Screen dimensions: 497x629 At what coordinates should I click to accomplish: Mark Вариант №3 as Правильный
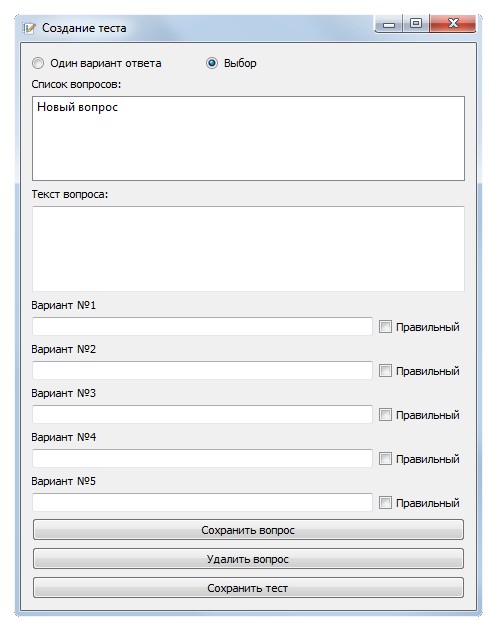point(385,415)
